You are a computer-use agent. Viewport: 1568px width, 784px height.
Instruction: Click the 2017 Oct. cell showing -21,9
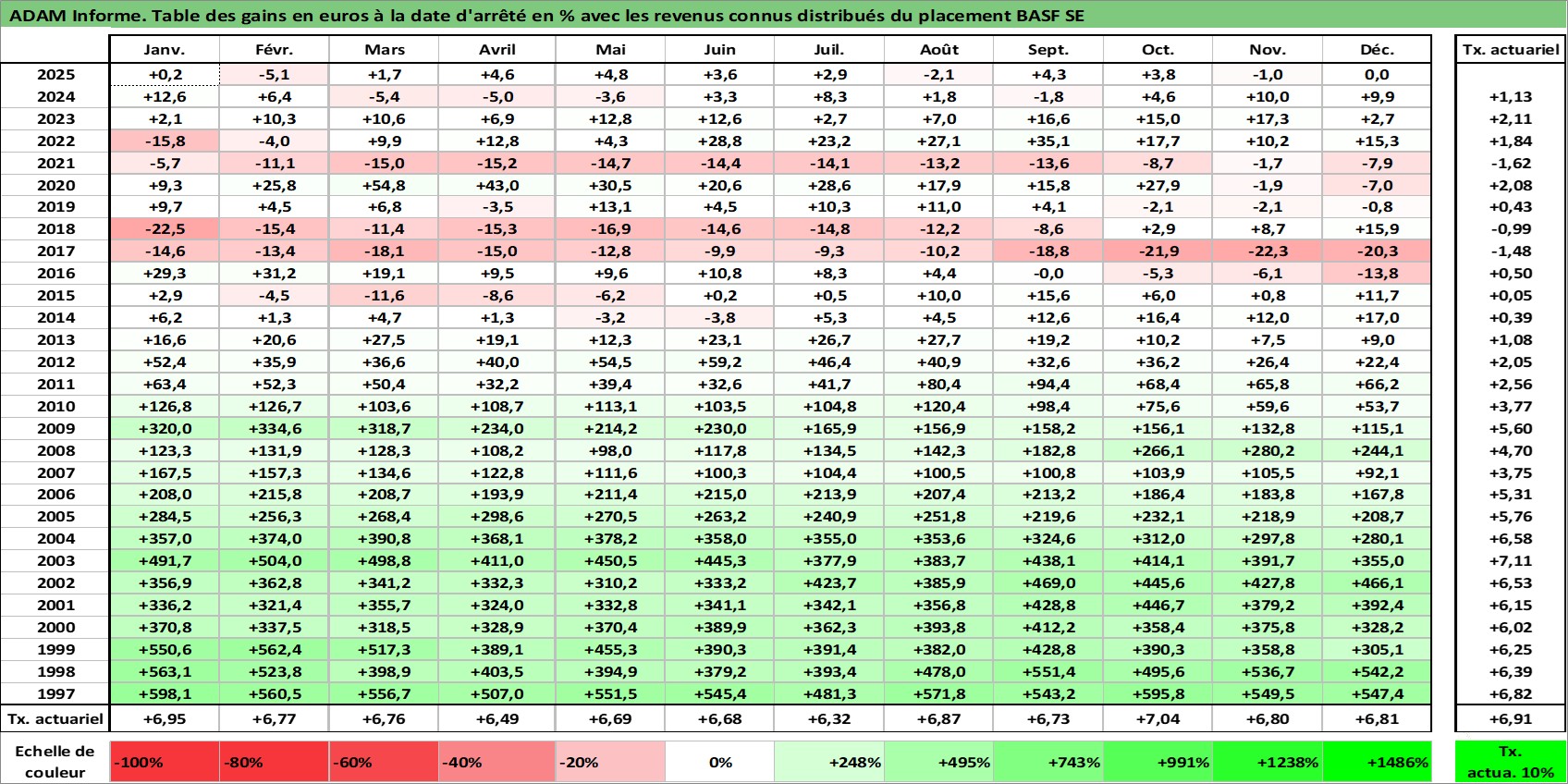click(1158, 251)
